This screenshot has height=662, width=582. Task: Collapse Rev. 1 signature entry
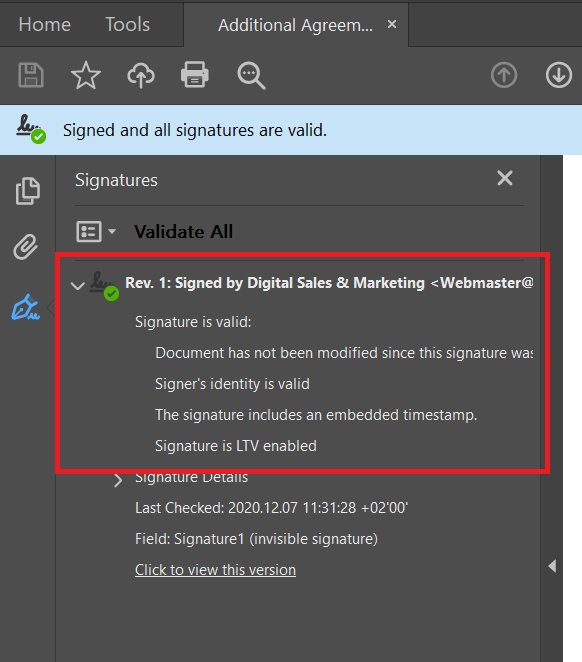[x=78, y=286]
